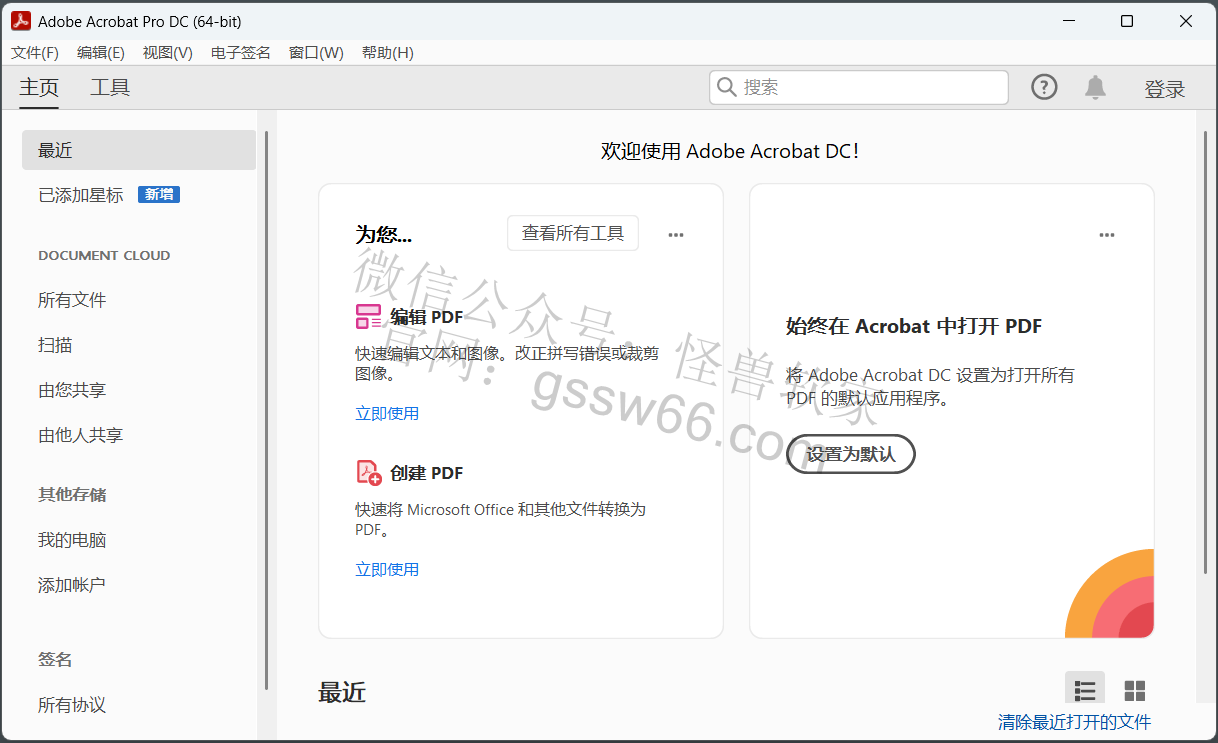Open 由您共享 in the sidebar

72,390
